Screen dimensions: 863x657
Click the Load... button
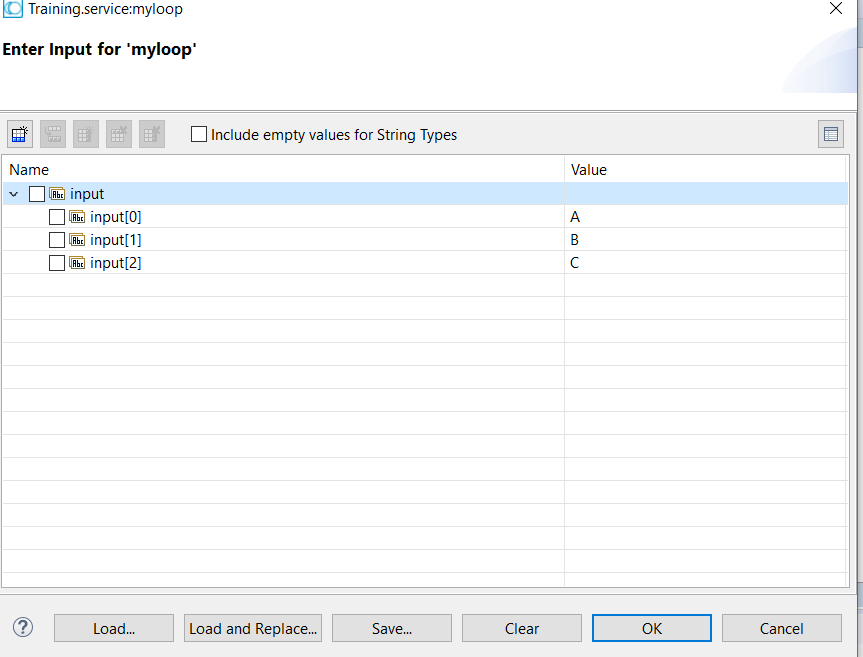tap(114, 628)
